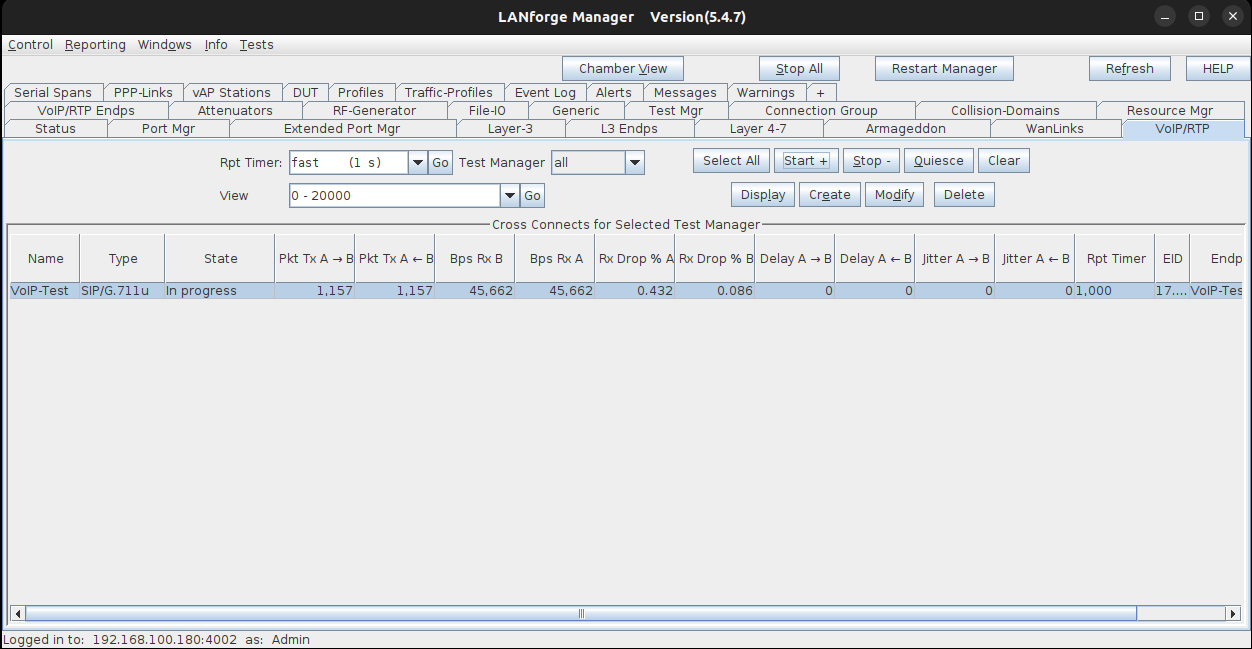Sort by the Name column header
The width and height of the screenshot is (1252, 649).
[x=45, y=259]
